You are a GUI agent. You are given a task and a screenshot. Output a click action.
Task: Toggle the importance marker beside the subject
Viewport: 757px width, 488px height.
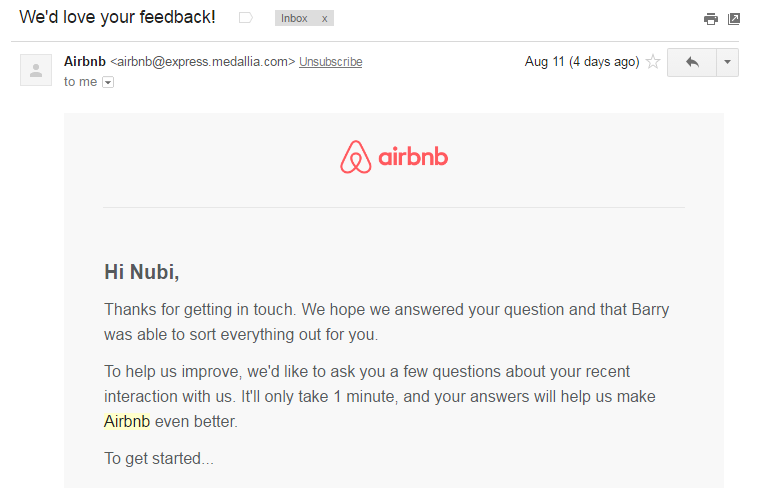tap(246, 18)
